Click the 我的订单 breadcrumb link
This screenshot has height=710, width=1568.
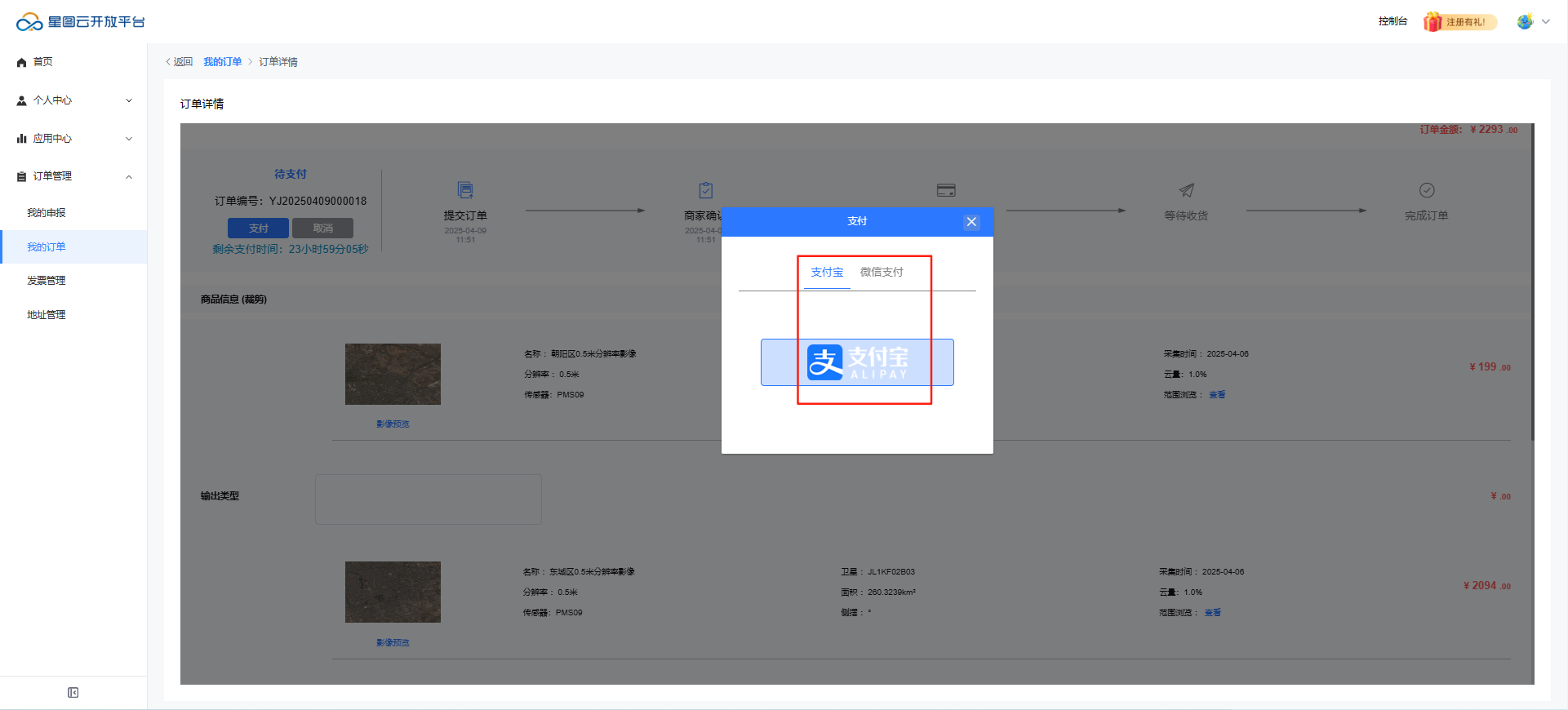point(223,62)
